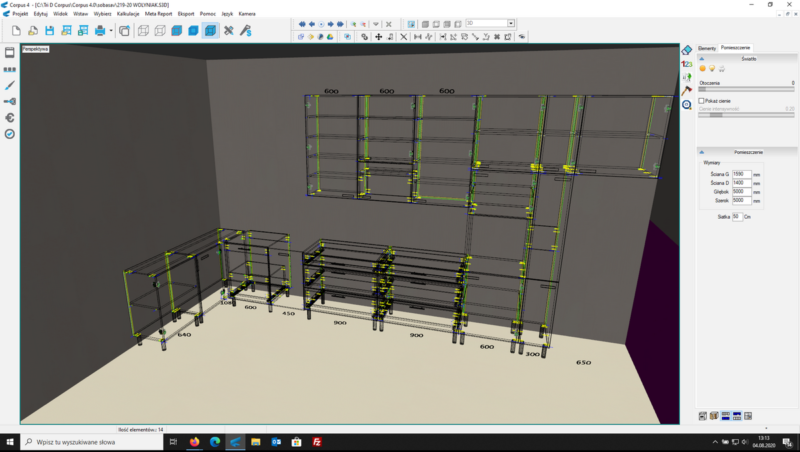Click the Euro pricing icon
The height and width of the screenshot is (452, 800).
point(9,117)
